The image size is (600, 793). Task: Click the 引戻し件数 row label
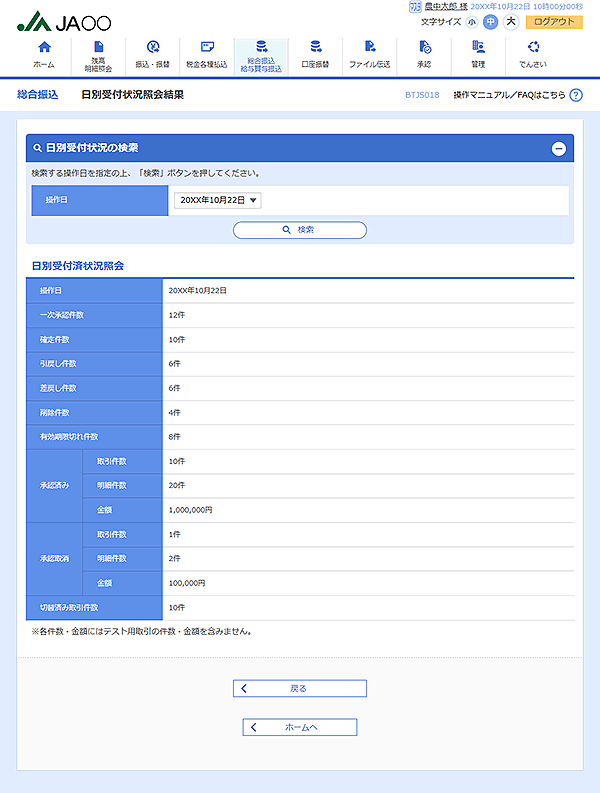click(x=58, y=364)
